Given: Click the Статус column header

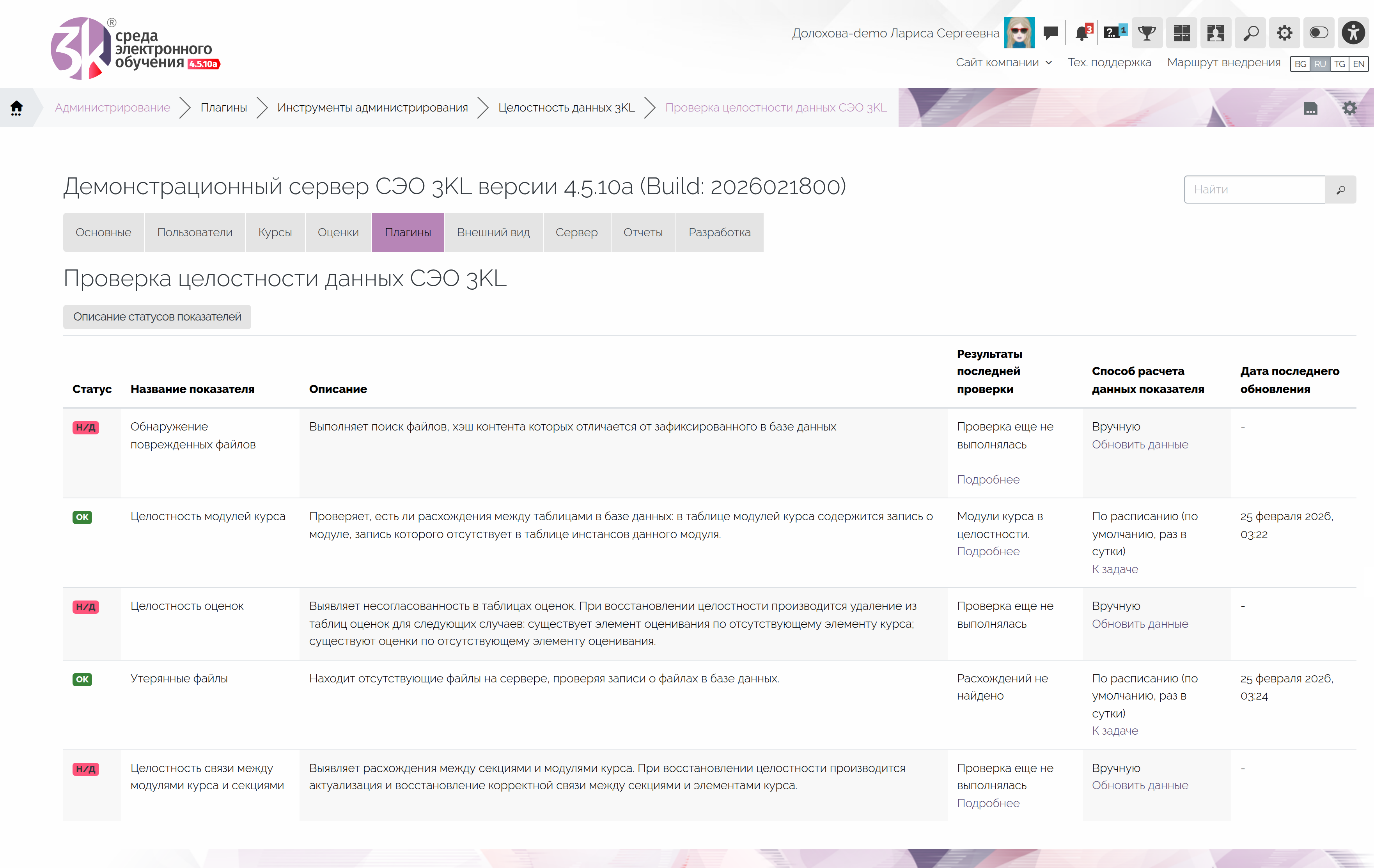Looking at the screenshot, I should click(x=92, y=389).
